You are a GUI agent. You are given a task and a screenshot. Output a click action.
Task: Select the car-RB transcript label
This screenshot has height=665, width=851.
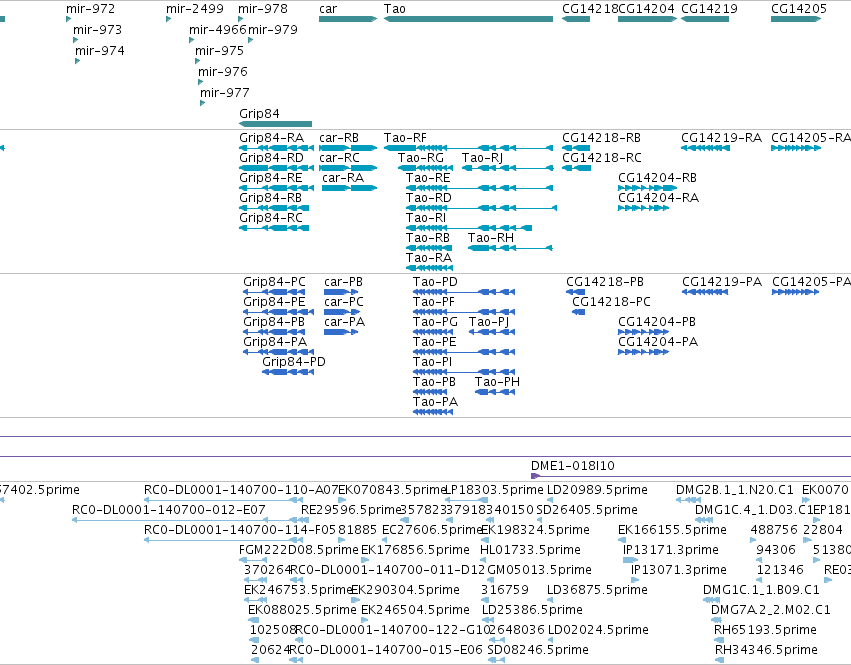(339, 138)
